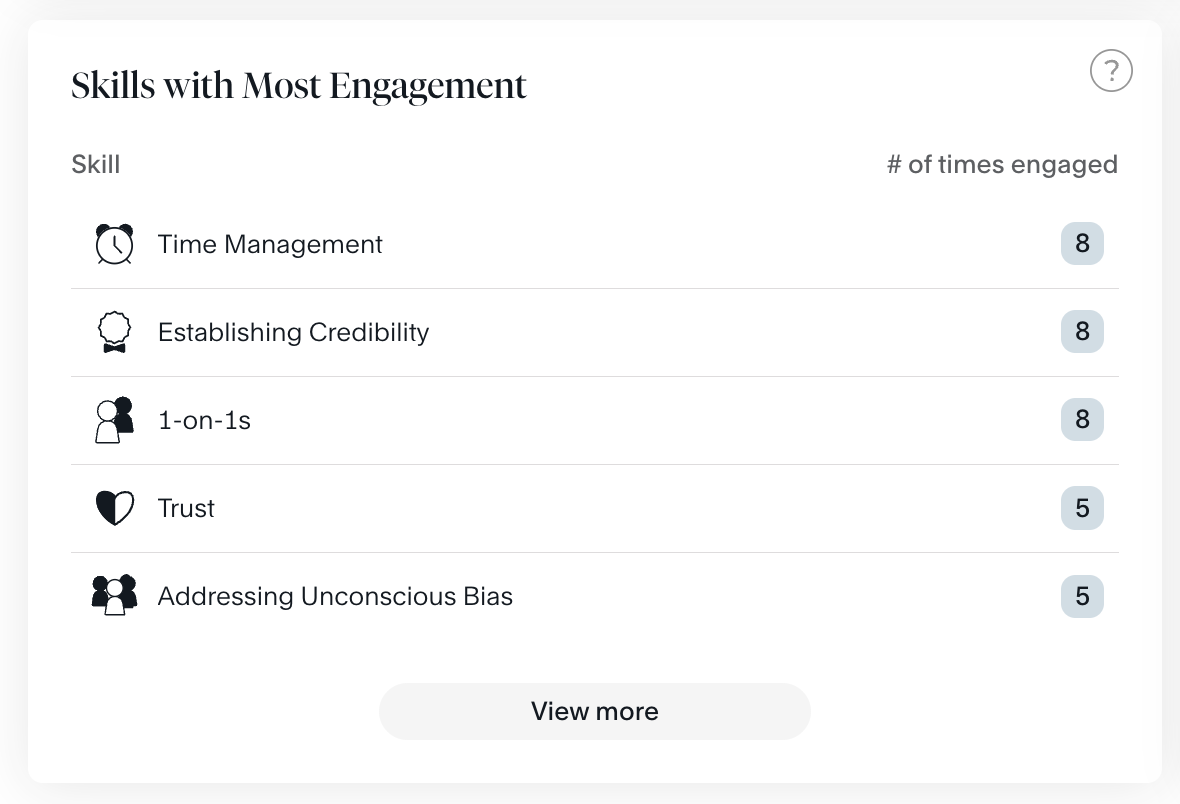Select the Trust skill label
Viewport: 1180px width, 804px height.
(186, 508)
